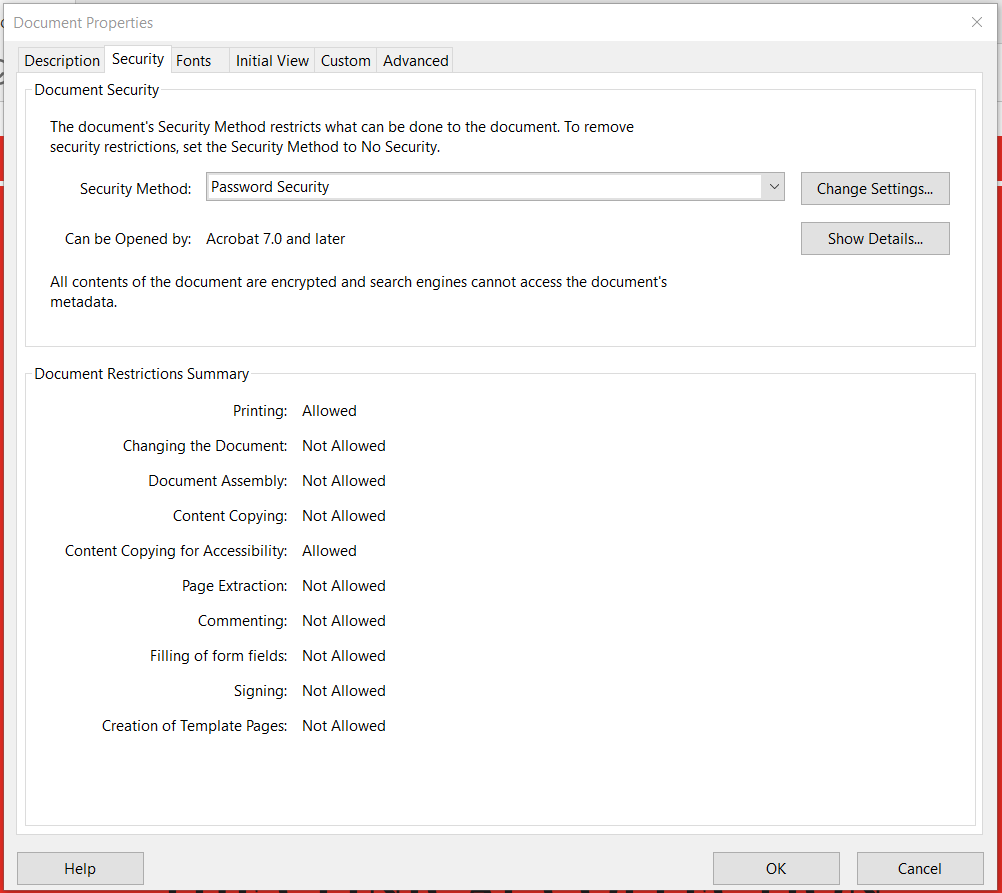
Task: Click the Show Details button
Action: [875, 239]
